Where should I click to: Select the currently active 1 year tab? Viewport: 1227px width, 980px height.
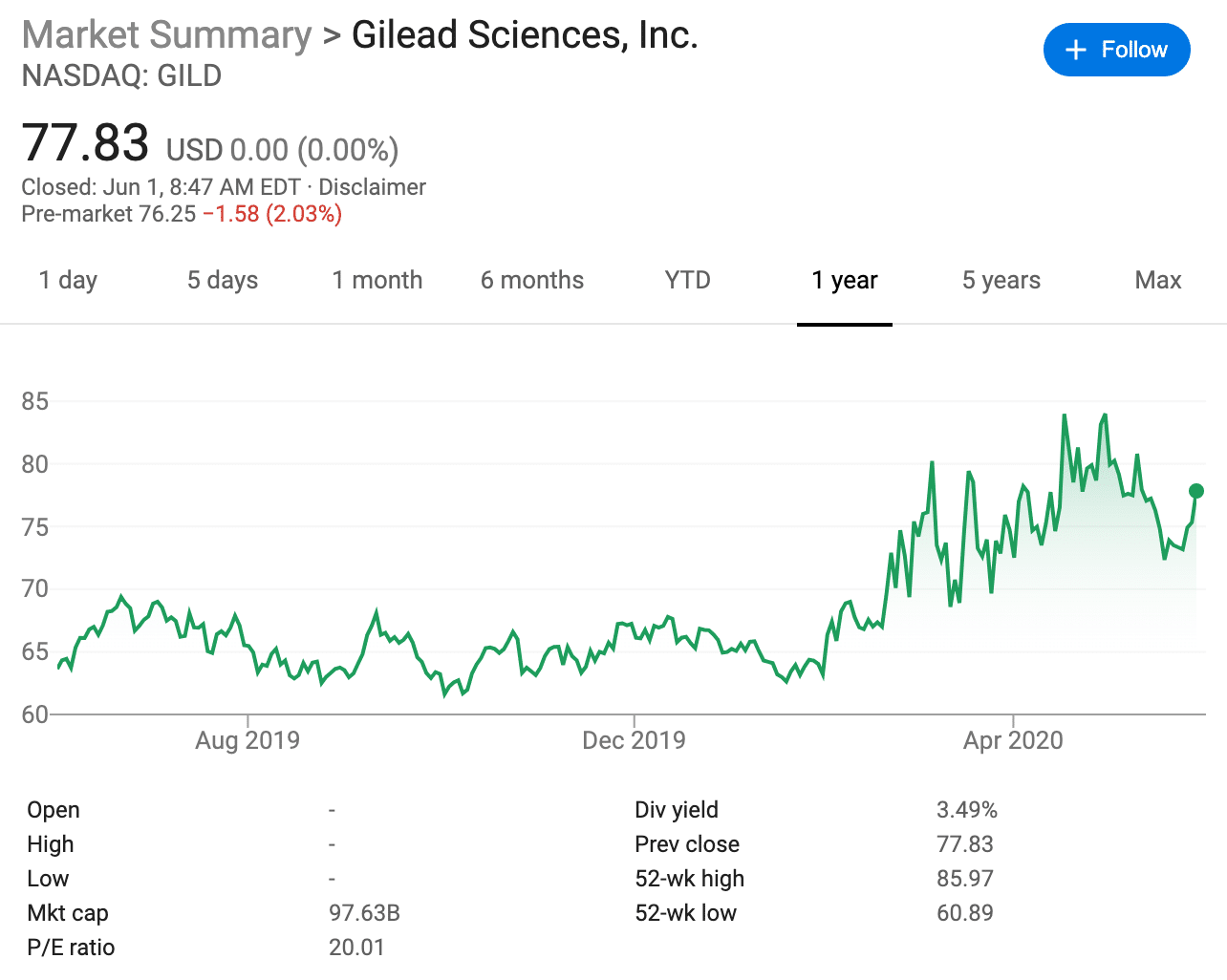(845, 280)
